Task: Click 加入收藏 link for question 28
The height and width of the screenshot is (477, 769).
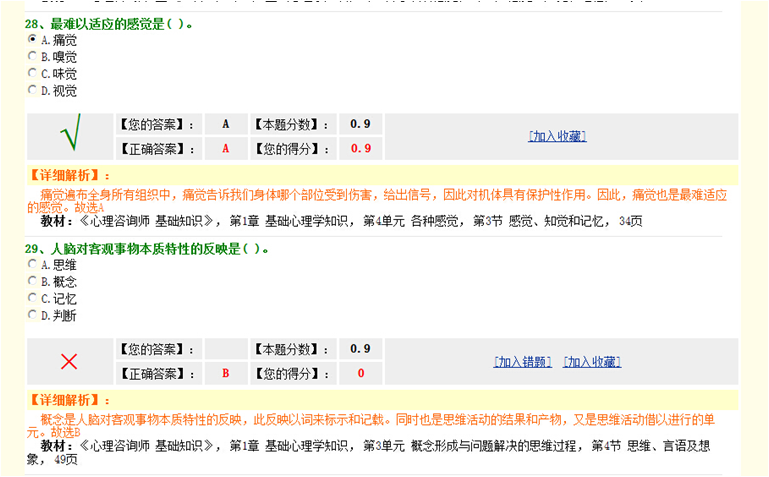Action: click(557, 136)
